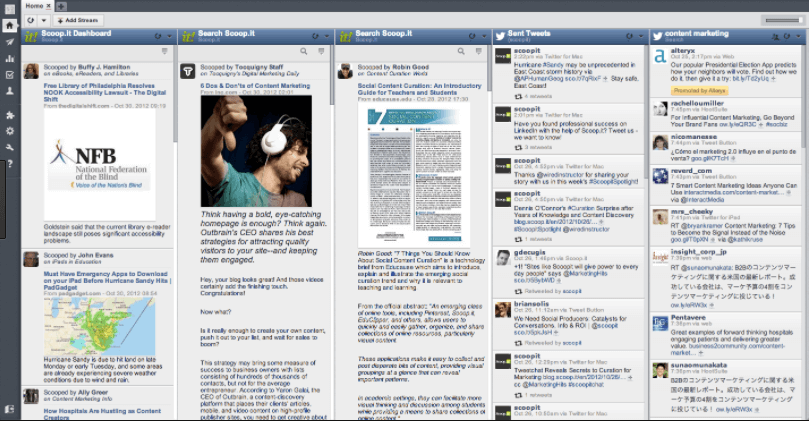Image resolution: width=809 pixels, height=421 pixels.
Task: Open Pentavere username link
Action: pyautogui.click(x=688, y=317)
